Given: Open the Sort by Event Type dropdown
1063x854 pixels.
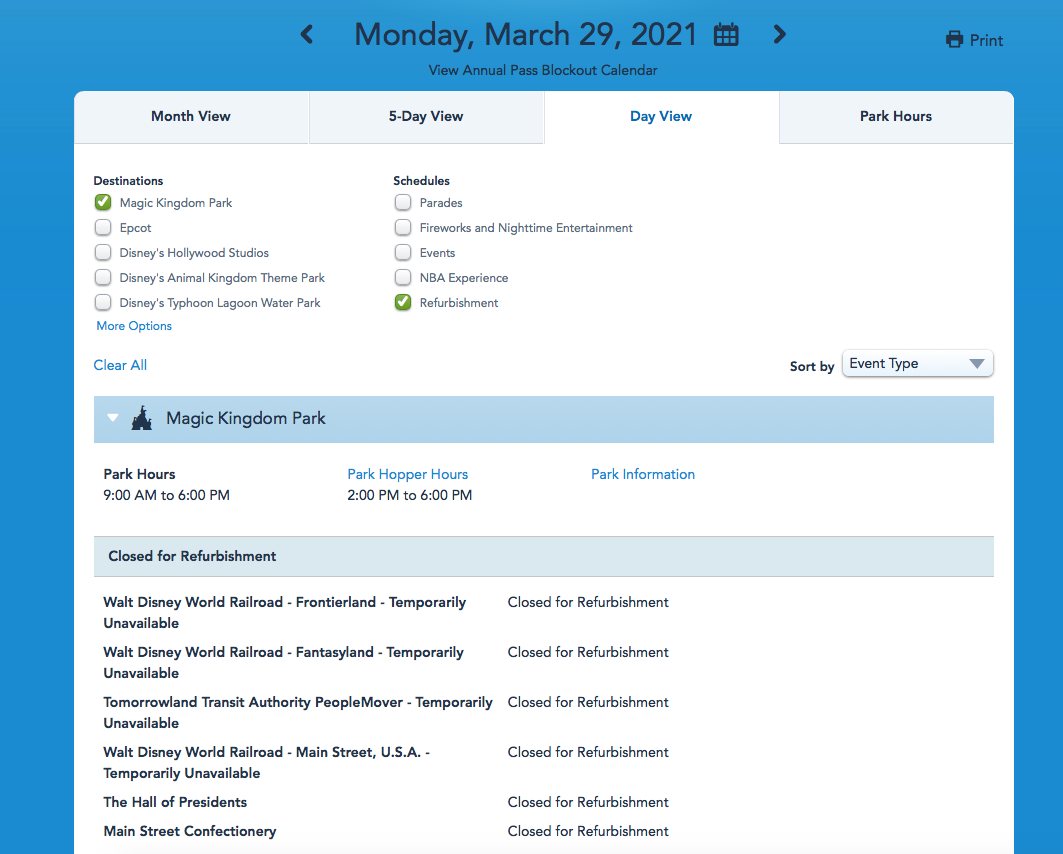Looking at the screenshot, I should [917, 364].
